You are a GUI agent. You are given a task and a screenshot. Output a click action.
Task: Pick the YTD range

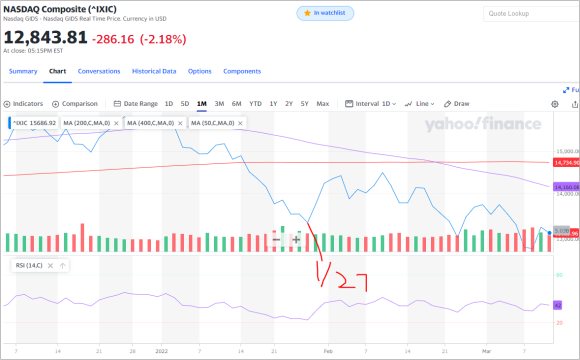click(255, 104)
